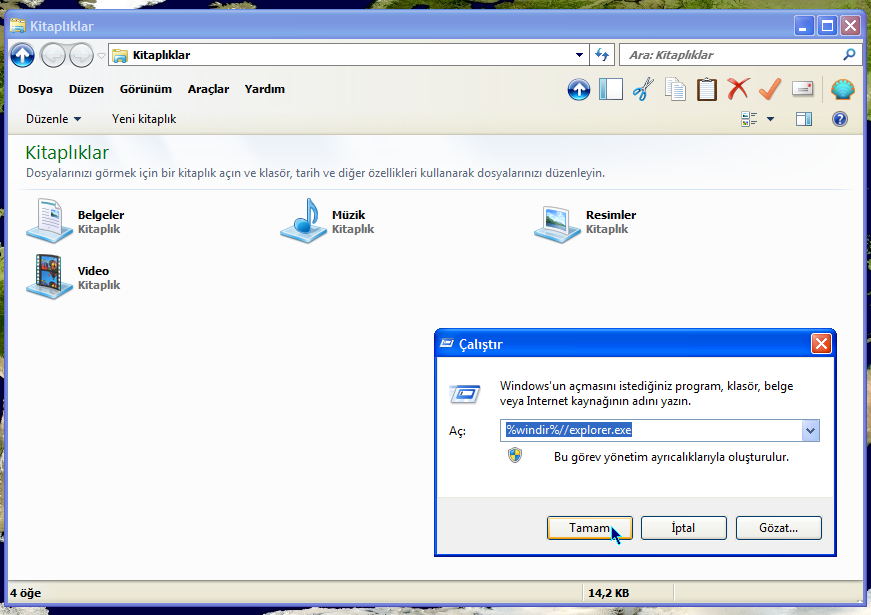Toggle the navigation pane toolbar icon
The image size is (871, 615).
click(x=610, y=89)
